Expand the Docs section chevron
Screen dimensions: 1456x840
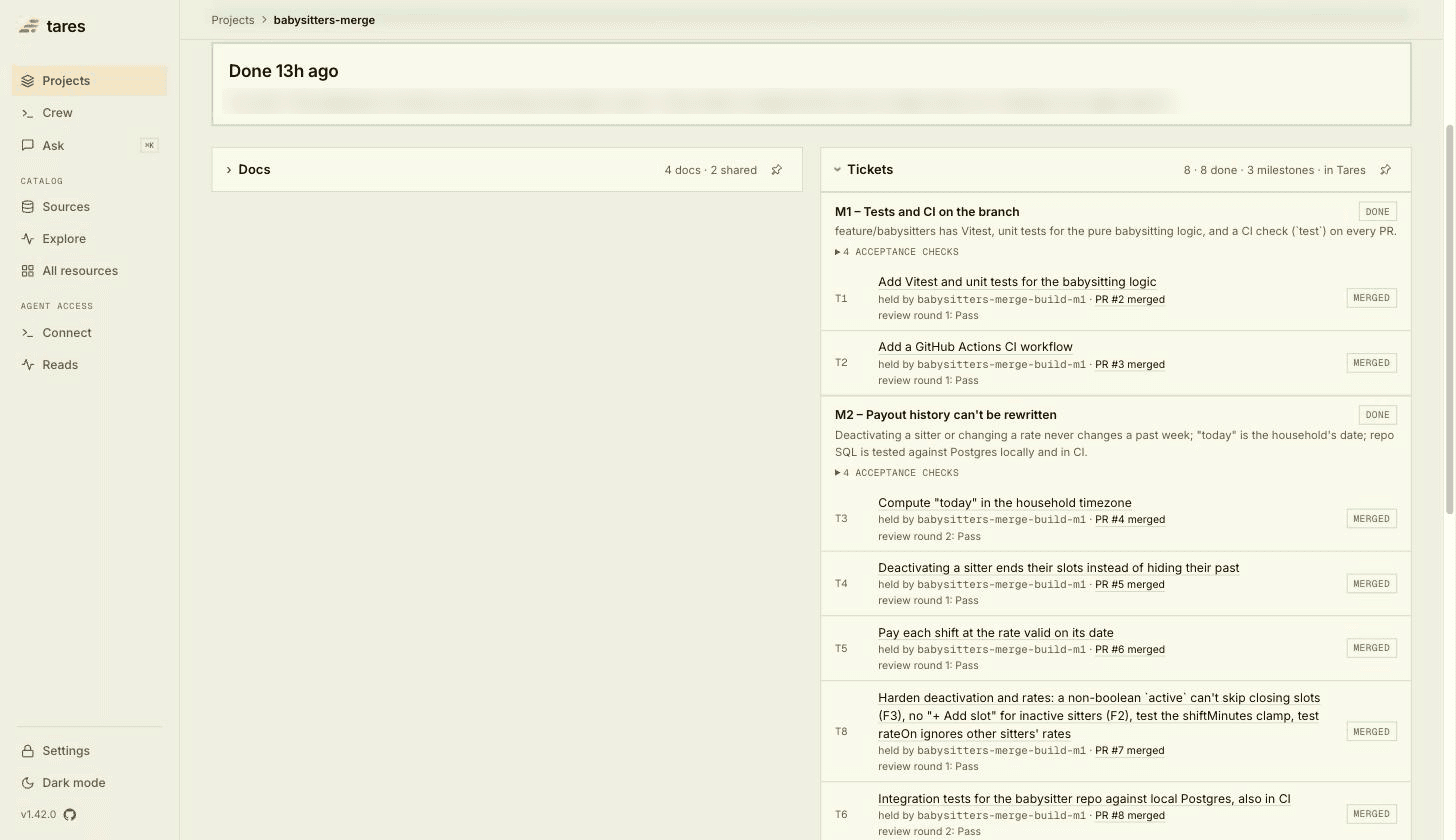229,170
